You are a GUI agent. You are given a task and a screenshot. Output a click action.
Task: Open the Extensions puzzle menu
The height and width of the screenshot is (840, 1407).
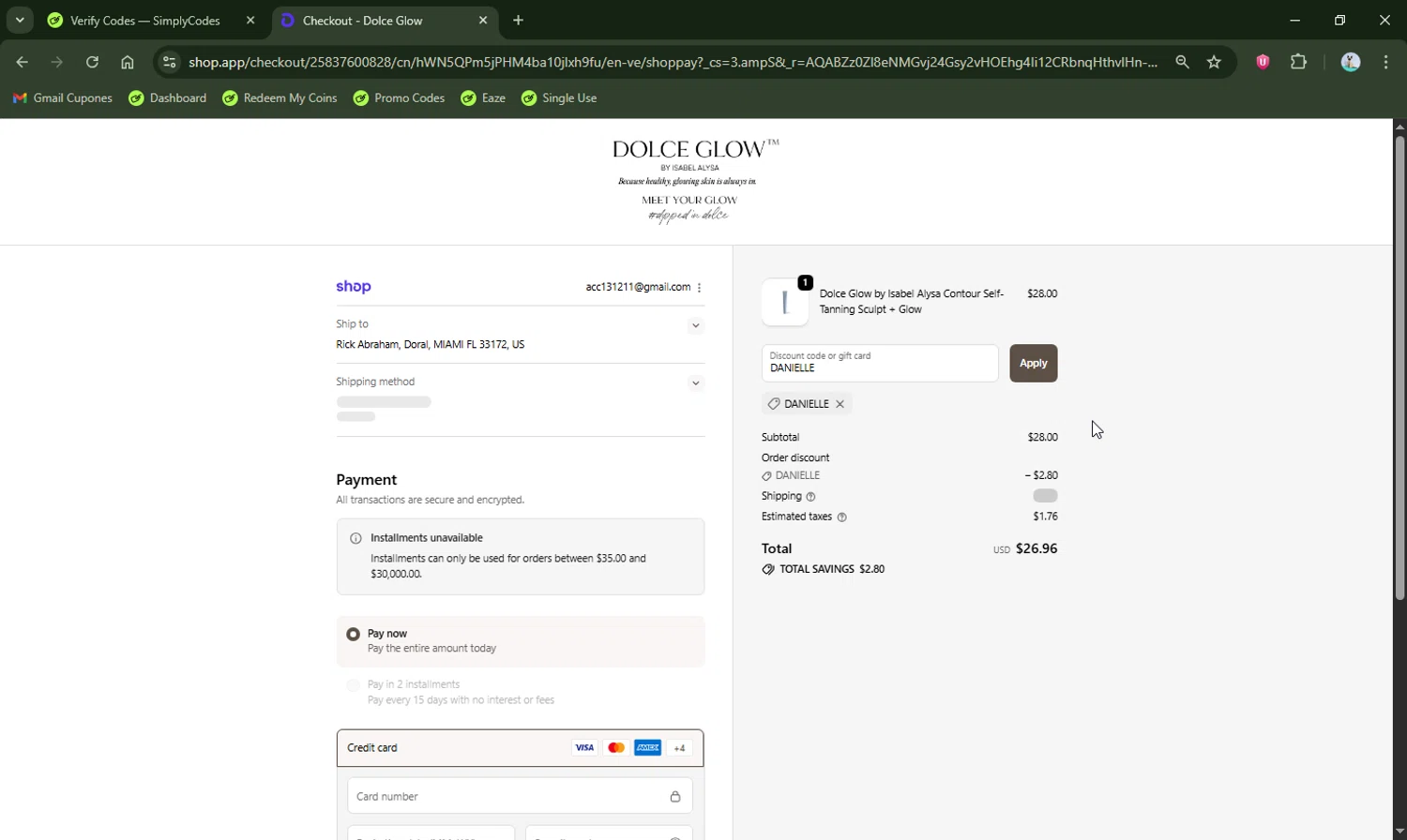(x=1298, y=62)
